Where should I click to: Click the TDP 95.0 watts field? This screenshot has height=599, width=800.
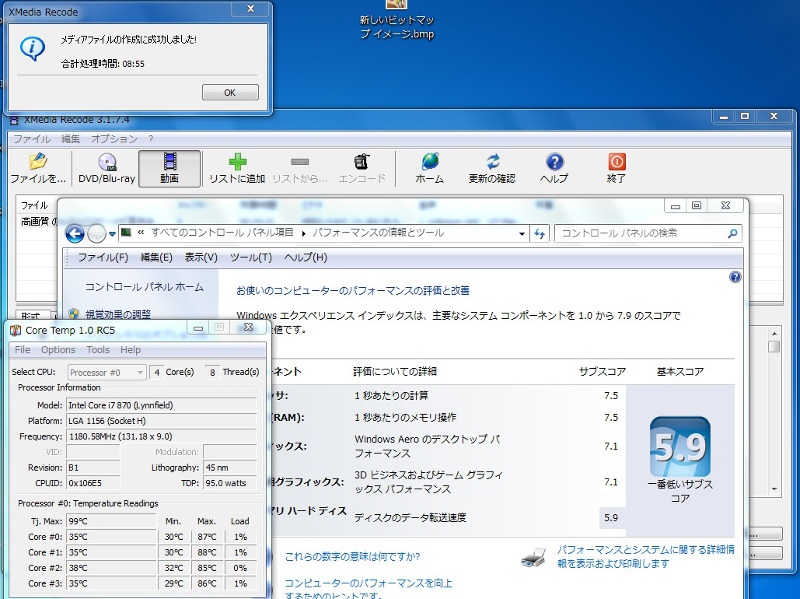230,483
